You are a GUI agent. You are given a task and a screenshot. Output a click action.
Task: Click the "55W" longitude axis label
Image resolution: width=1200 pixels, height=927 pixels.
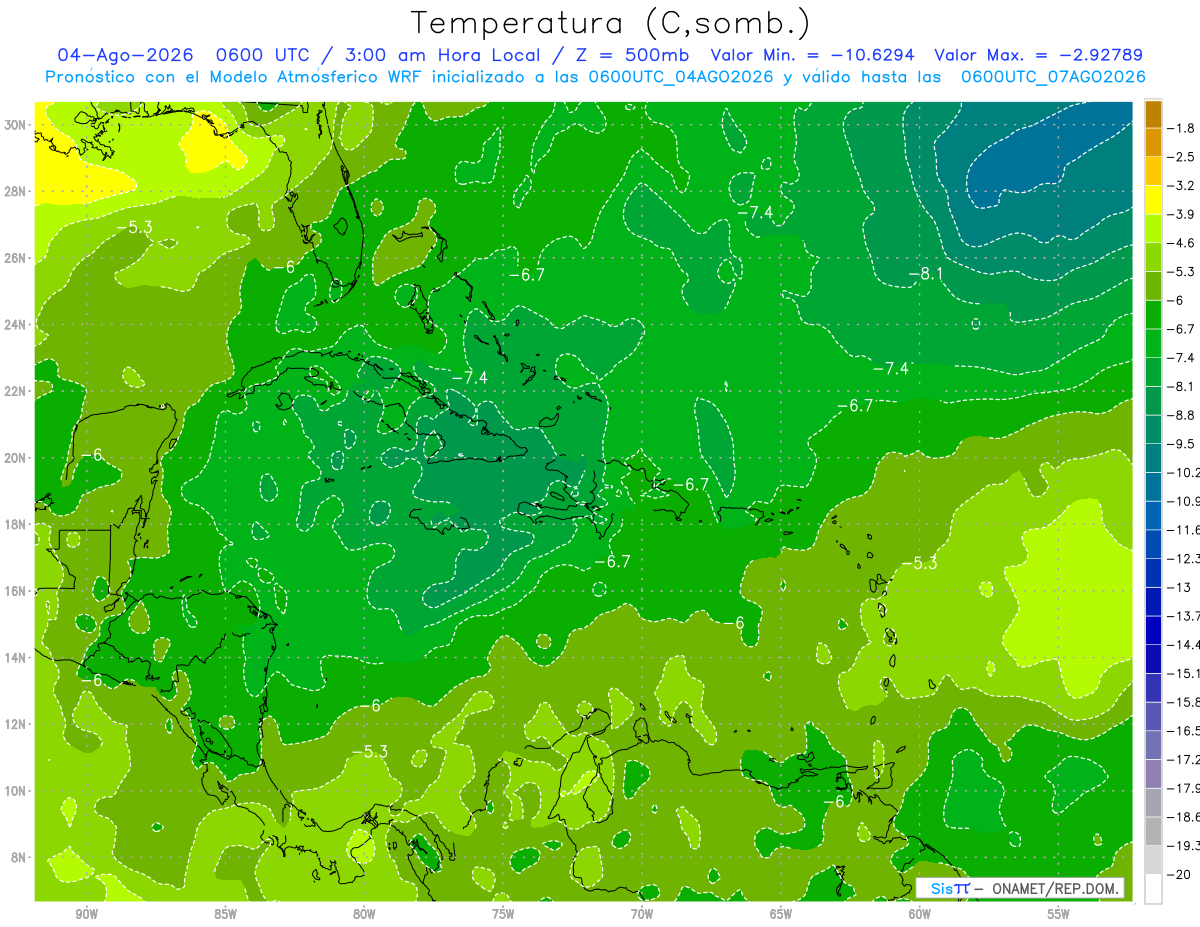(x=1059, y=914)
